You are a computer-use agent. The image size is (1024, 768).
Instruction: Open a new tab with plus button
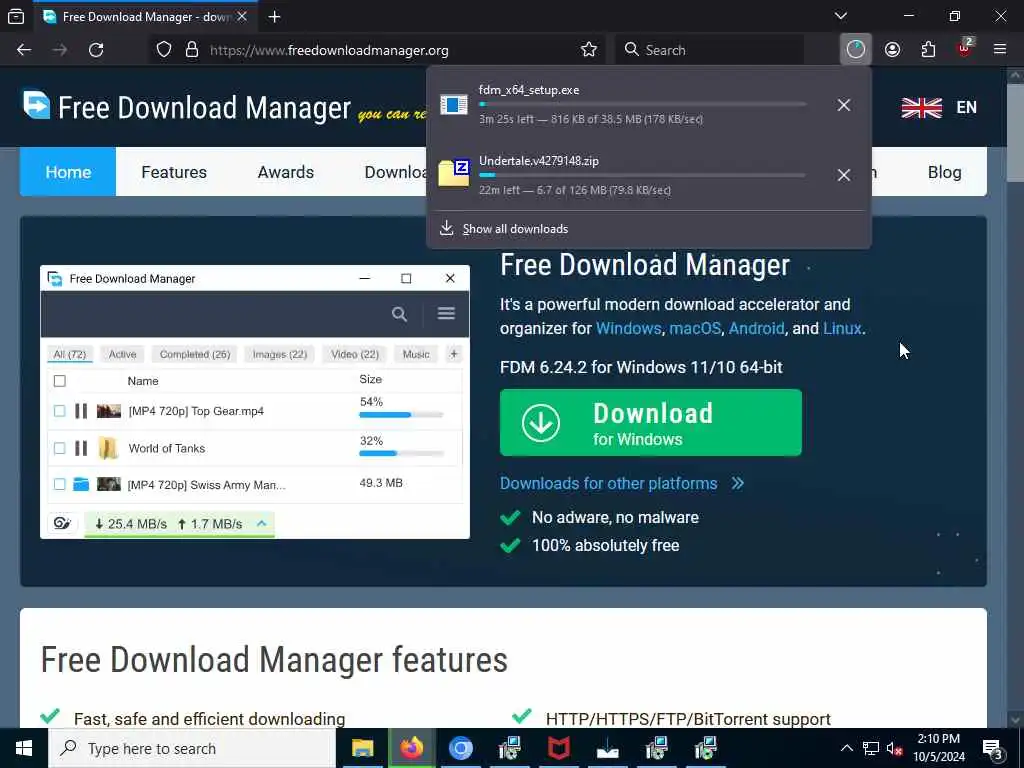(274, 16)
